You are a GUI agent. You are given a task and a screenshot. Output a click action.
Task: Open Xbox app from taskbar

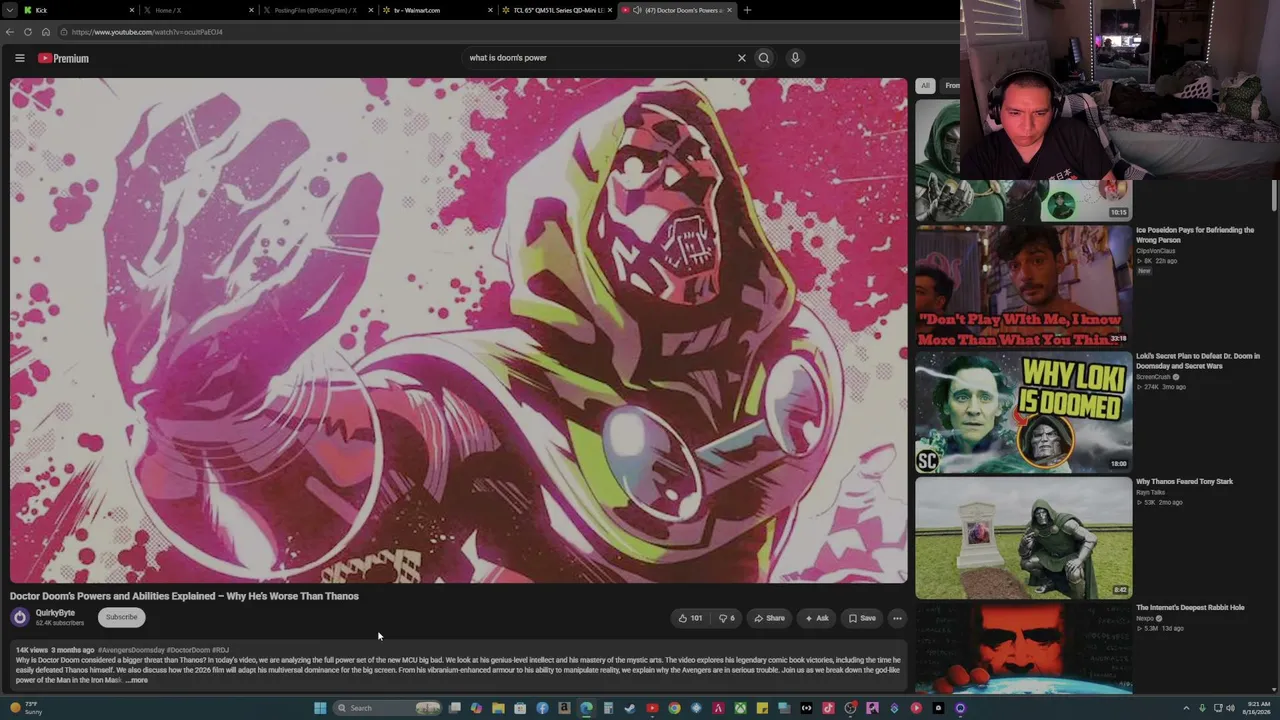(x=740, y=708)
